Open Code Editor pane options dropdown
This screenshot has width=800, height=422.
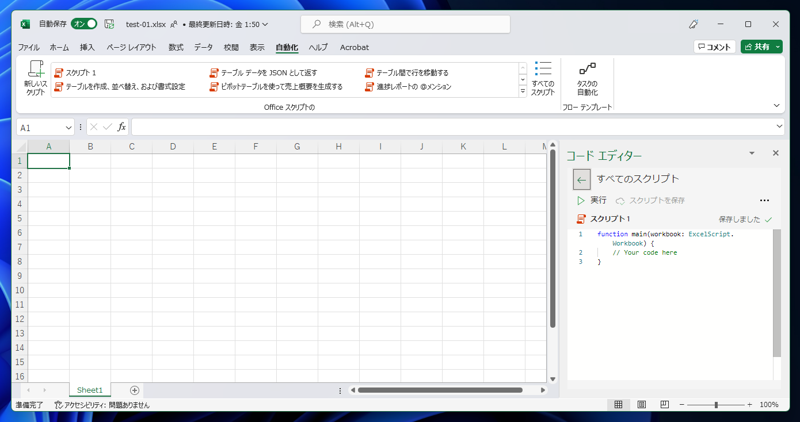[x=752, y=153]
